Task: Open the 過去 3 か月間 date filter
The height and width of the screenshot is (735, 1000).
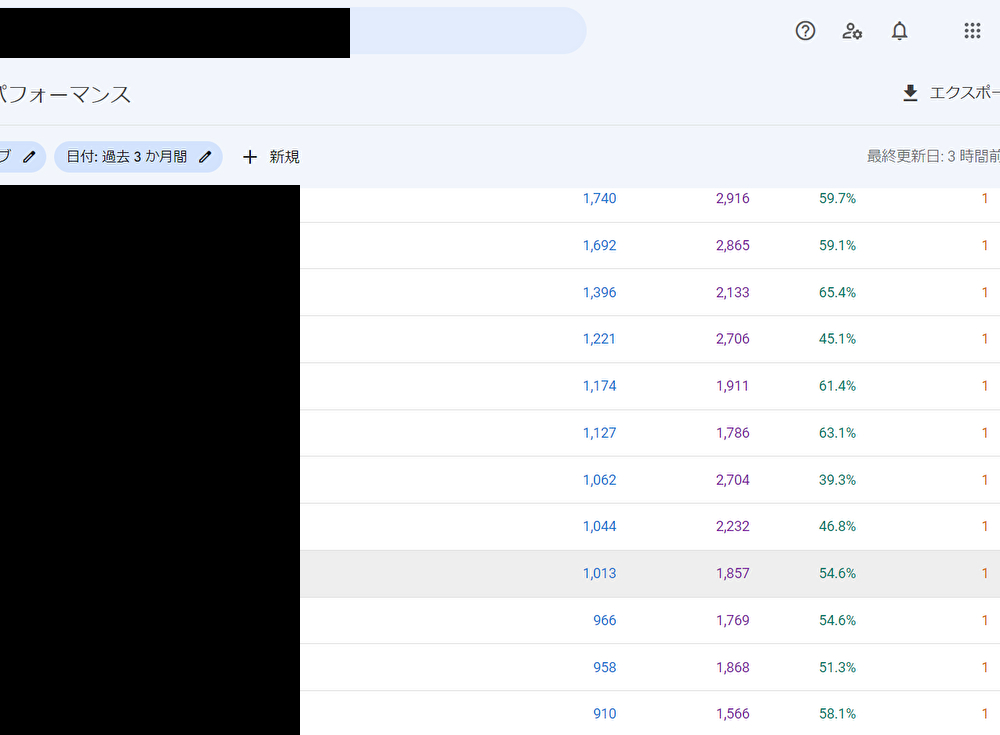Action: click(130, 157)
